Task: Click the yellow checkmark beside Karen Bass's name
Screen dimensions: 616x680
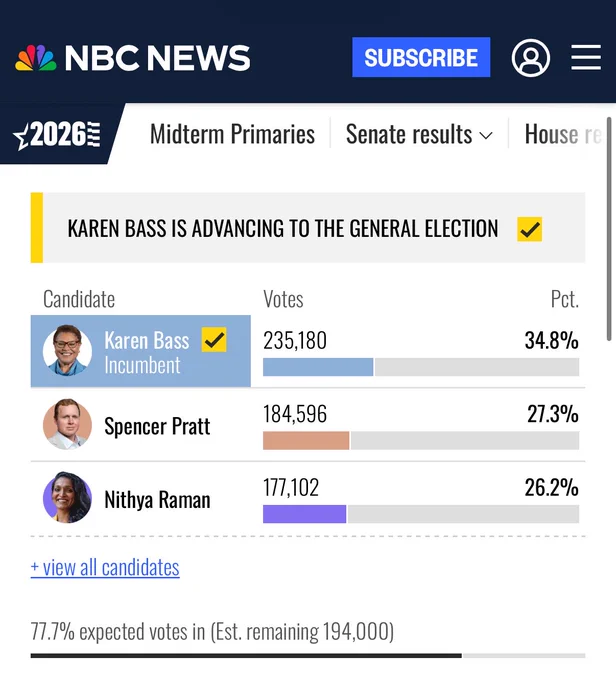Action: [x=214, y=339]
